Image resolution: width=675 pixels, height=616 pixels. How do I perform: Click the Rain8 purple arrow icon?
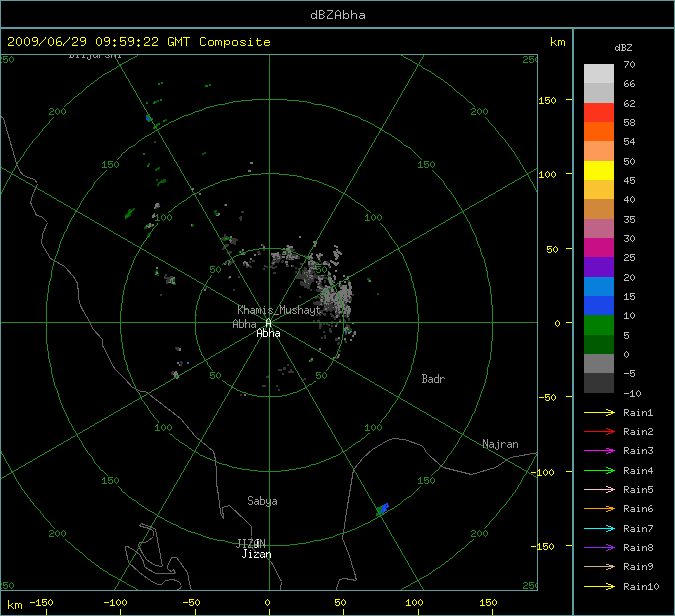point(599,548)
